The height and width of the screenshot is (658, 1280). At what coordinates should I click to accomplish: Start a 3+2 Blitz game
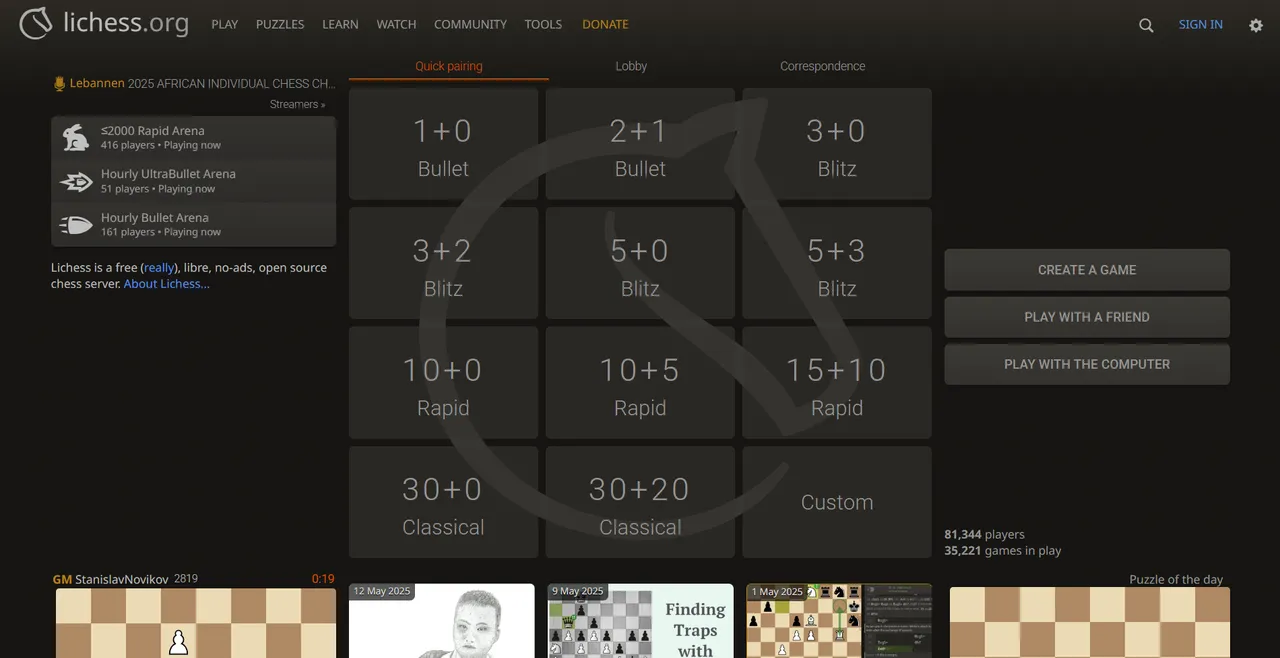coord(443,263)
